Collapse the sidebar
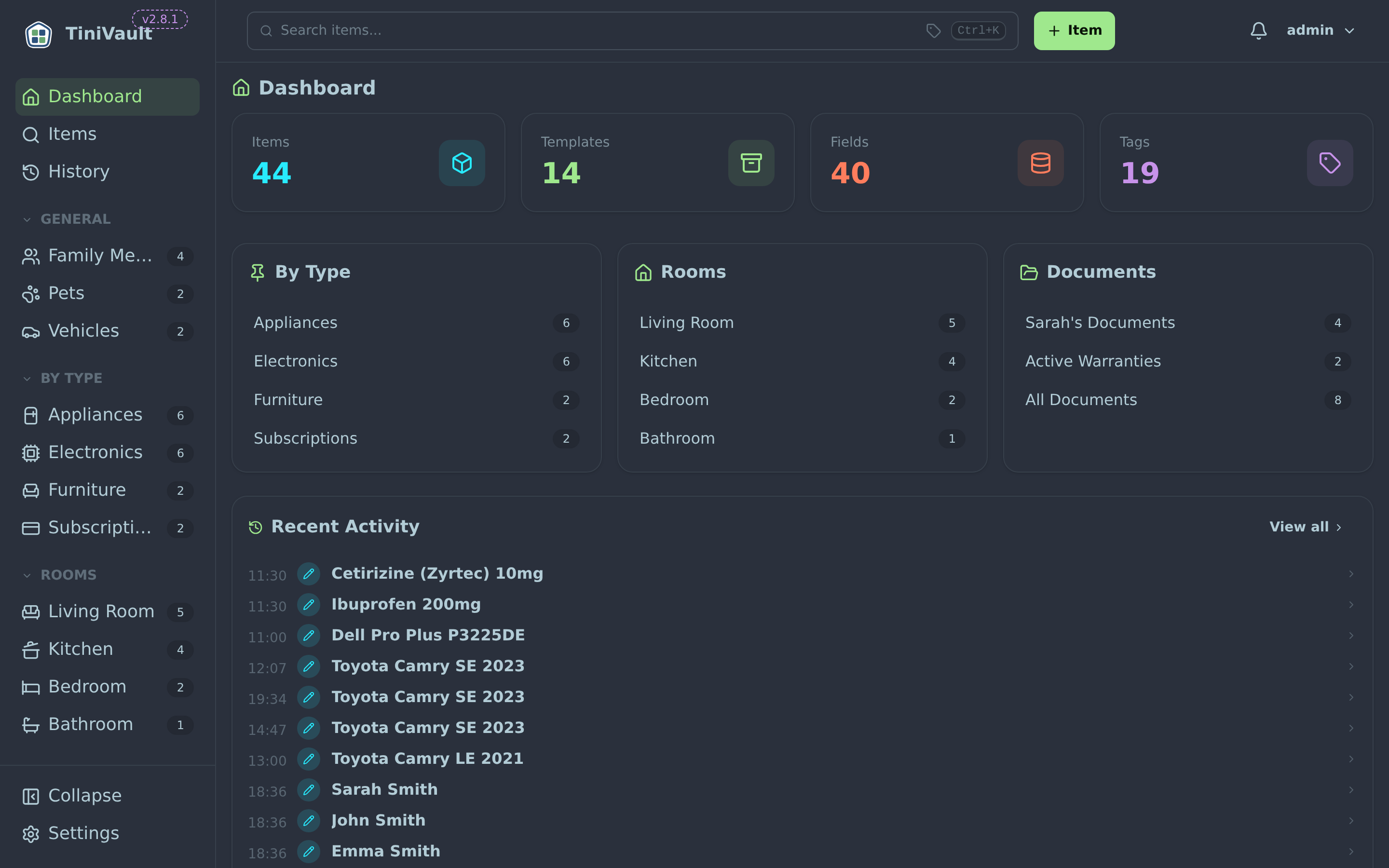This screenshot has width=1389, height=868. coord(108,796)
